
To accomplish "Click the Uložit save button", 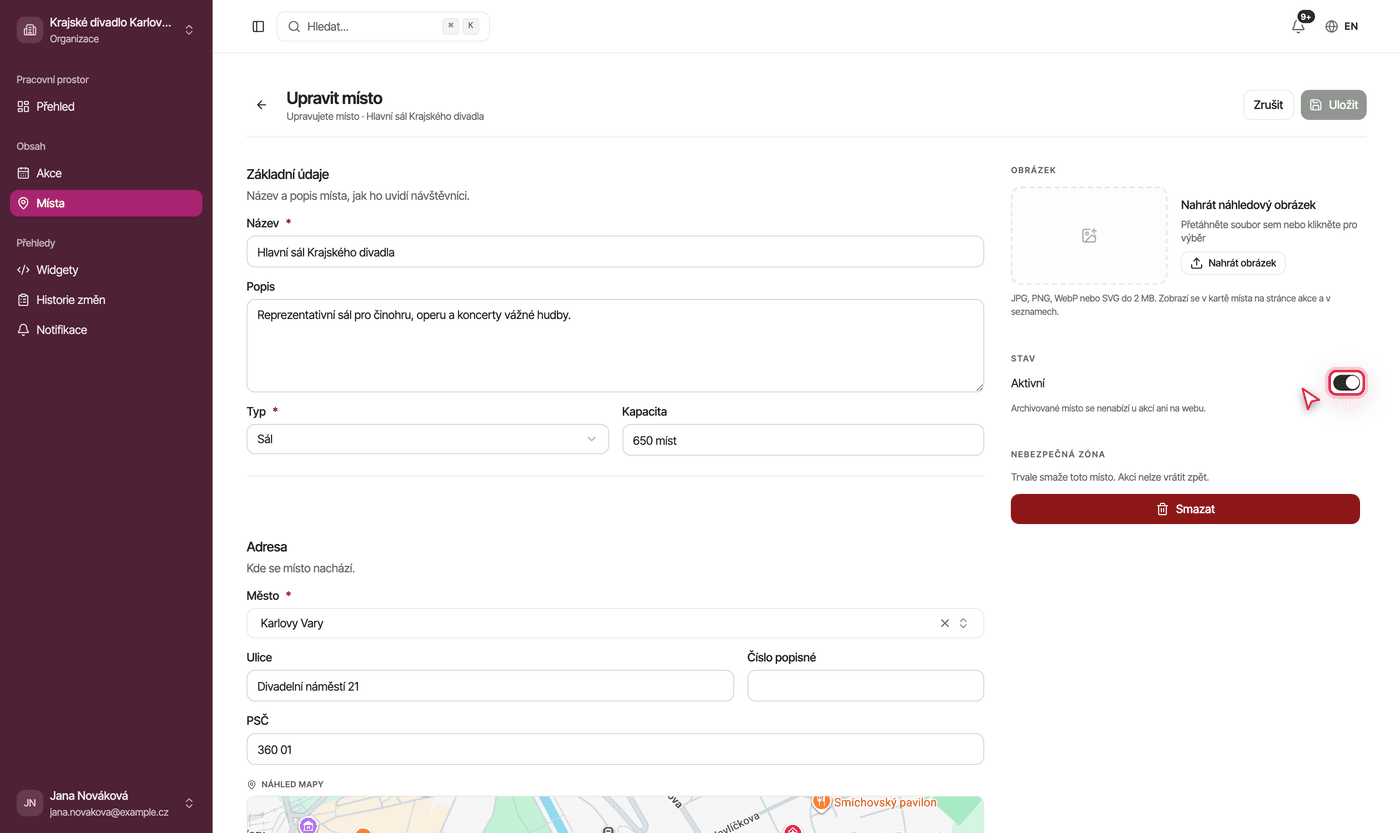I will click(x=1333, y=105).
